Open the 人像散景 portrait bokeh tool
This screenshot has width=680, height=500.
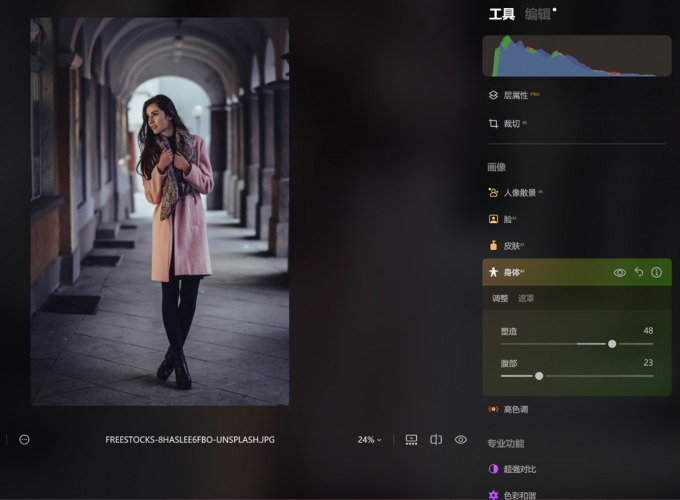point(519,193)
